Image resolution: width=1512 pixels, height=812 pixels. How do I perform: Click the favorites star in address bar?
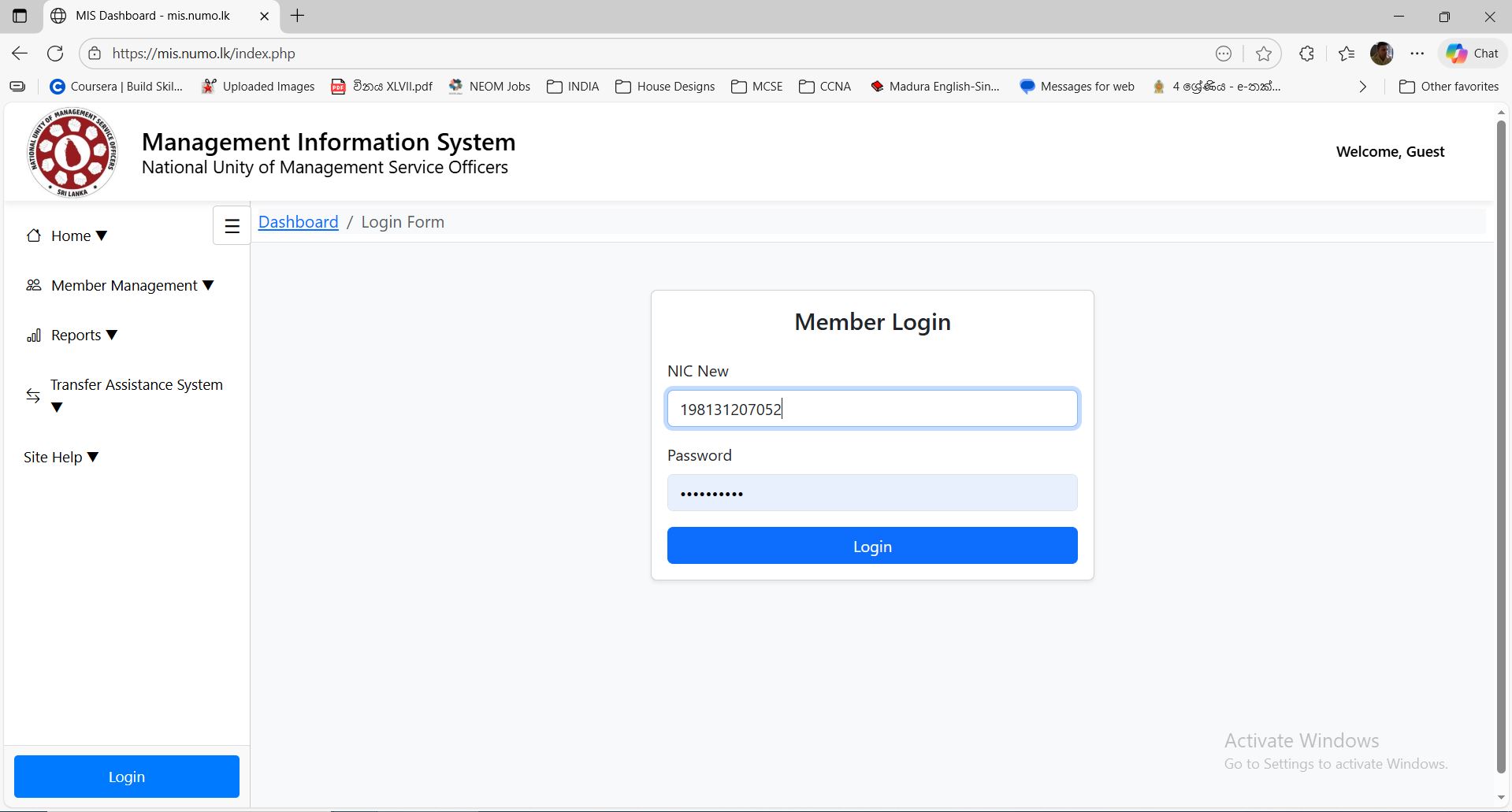(x=1263, y=53)
